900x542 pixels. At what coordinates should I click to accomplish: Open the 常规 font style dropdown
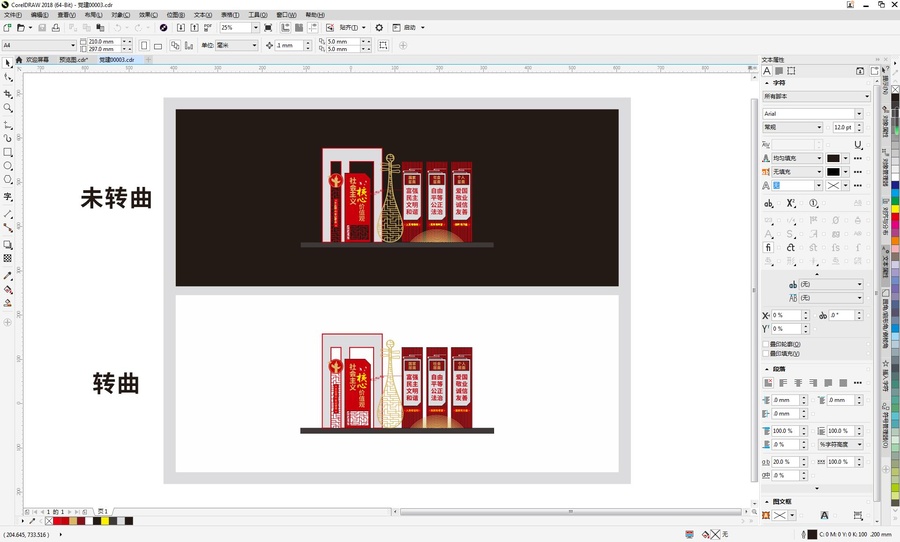pos(819,127)
